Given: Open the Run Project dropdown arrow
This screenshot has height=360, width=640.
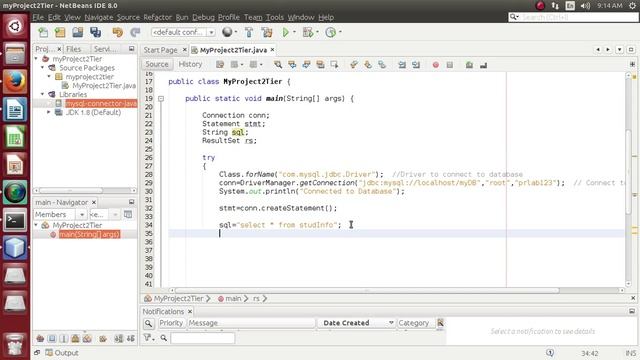Looking at the screenshot, I should (x=294, y=32).
